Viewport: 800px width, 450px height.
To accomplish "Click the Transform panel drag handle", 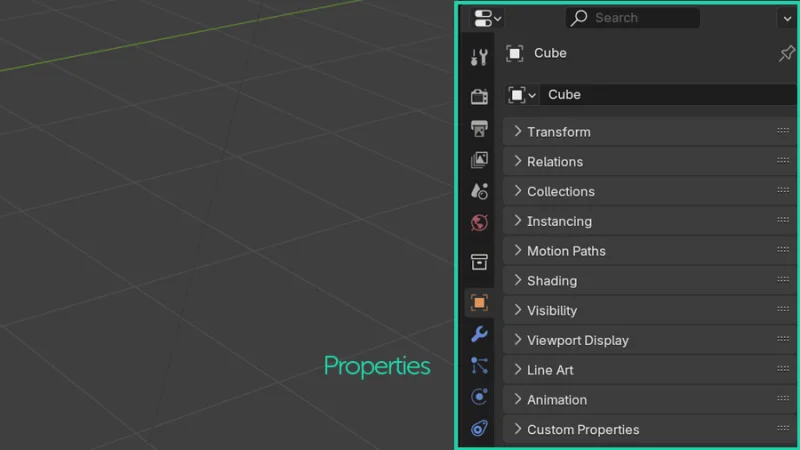I will [783, 131].
